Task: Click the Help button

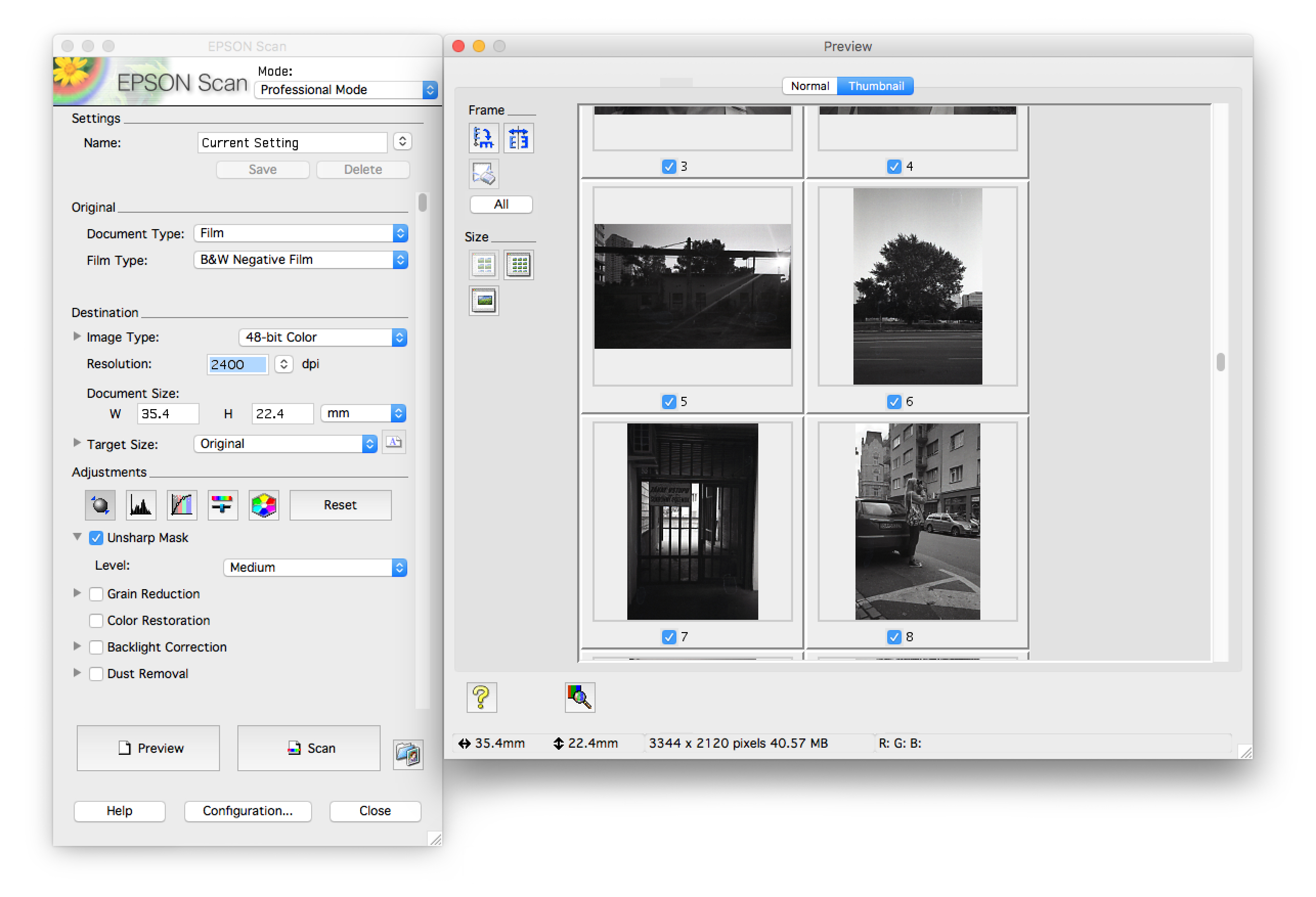Action: pos(120,811)
